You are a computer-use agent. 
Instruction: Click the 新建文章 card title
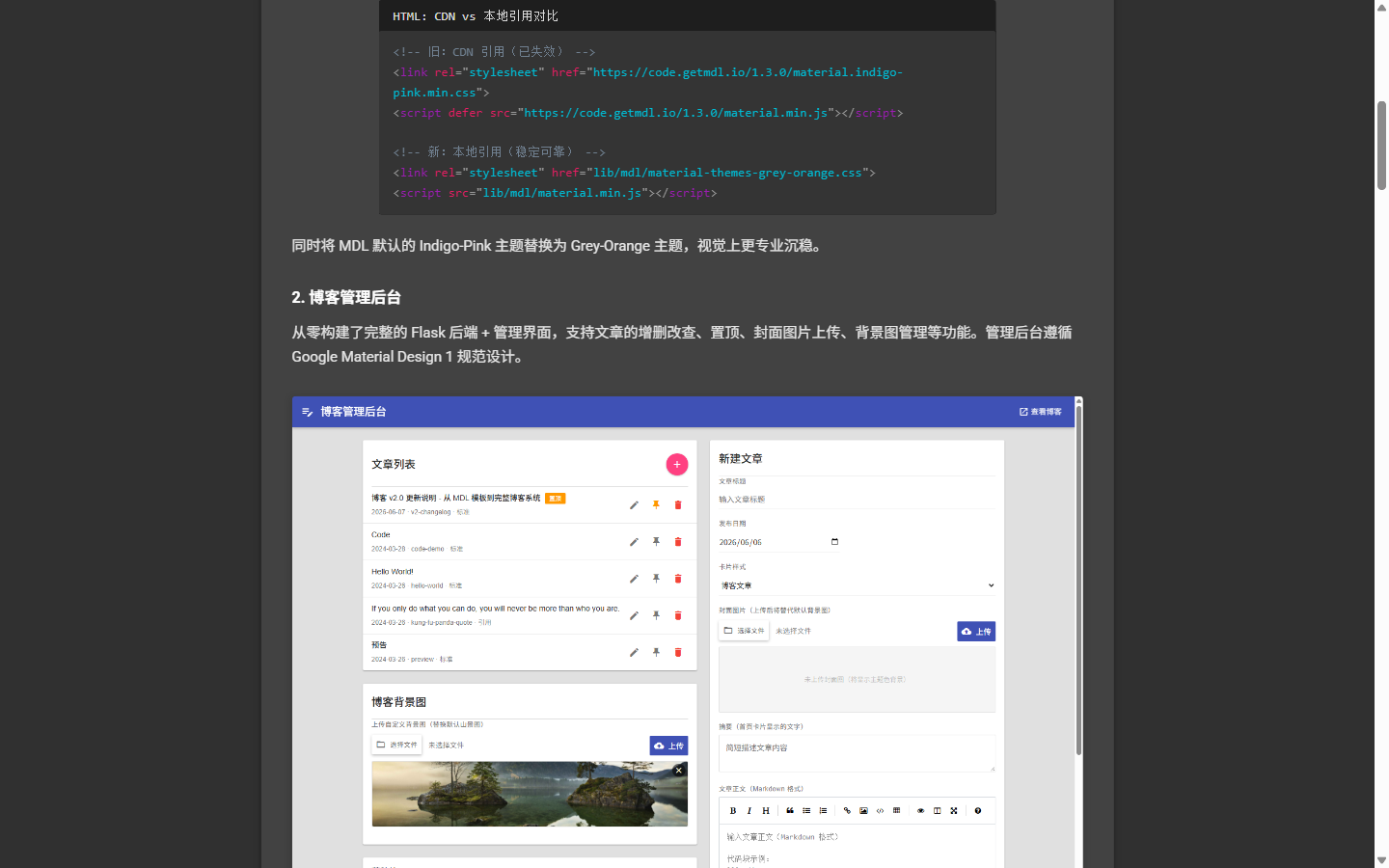pyautogui.click(x=741, y=459)
